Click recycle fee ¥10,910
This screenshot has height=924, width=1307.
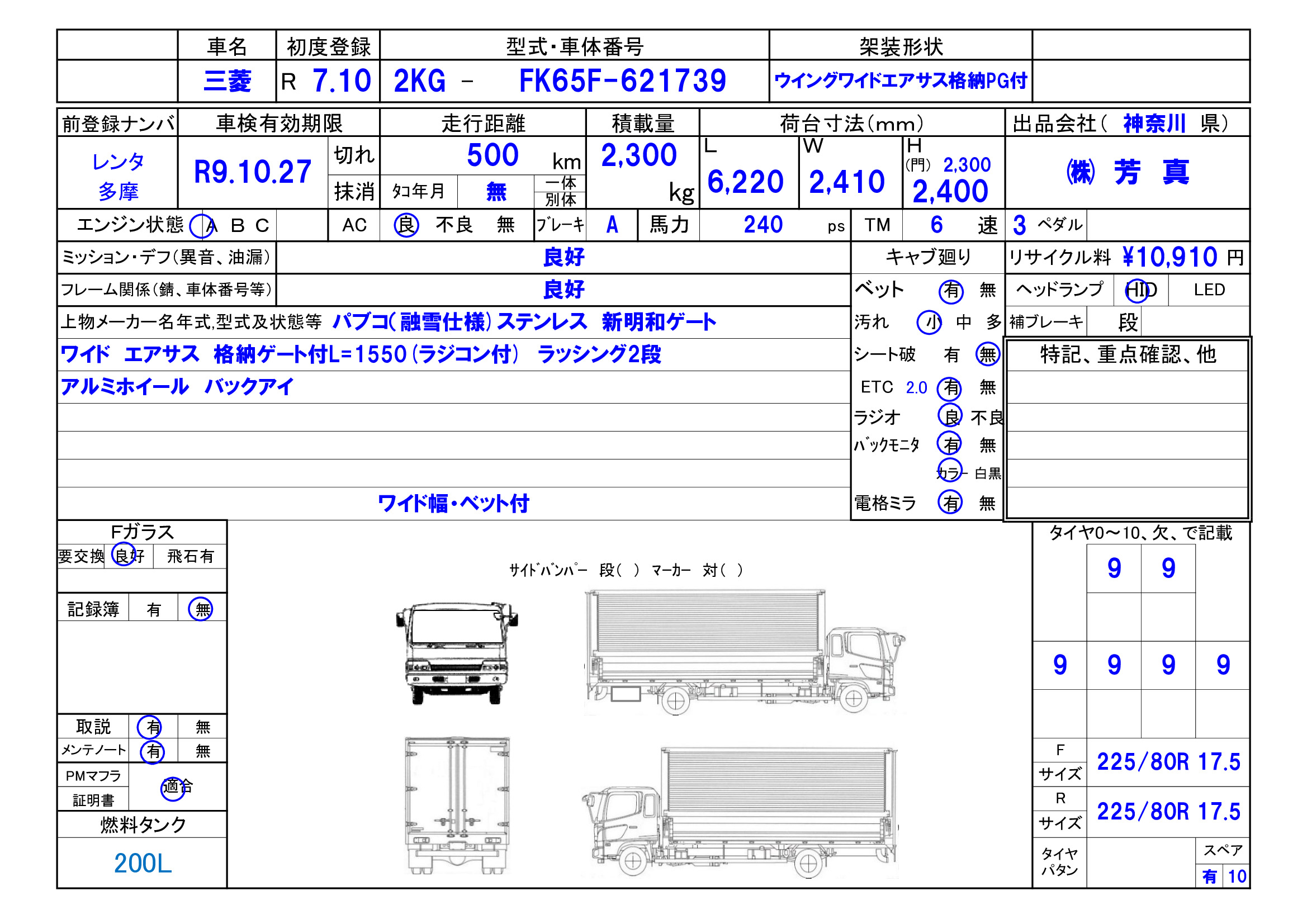pyautogui.click(x=1169, y=257)
